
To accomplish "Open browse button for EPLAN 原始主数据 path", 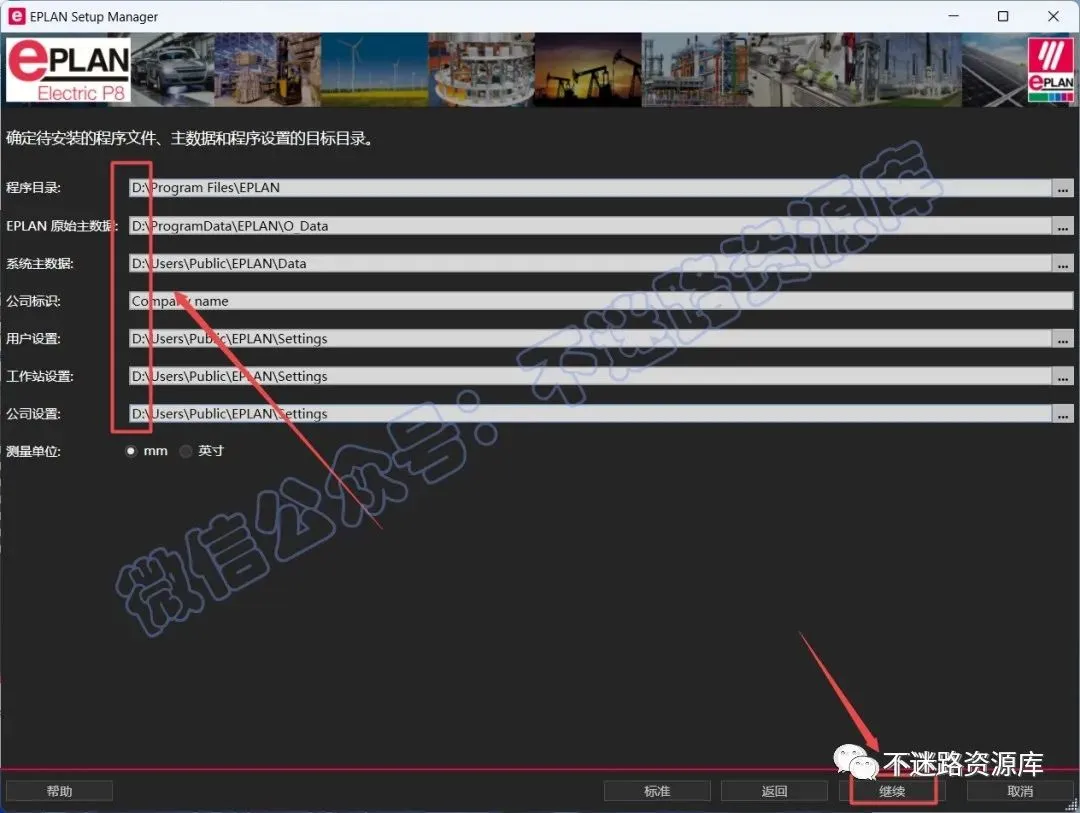I will [1063, 226].
